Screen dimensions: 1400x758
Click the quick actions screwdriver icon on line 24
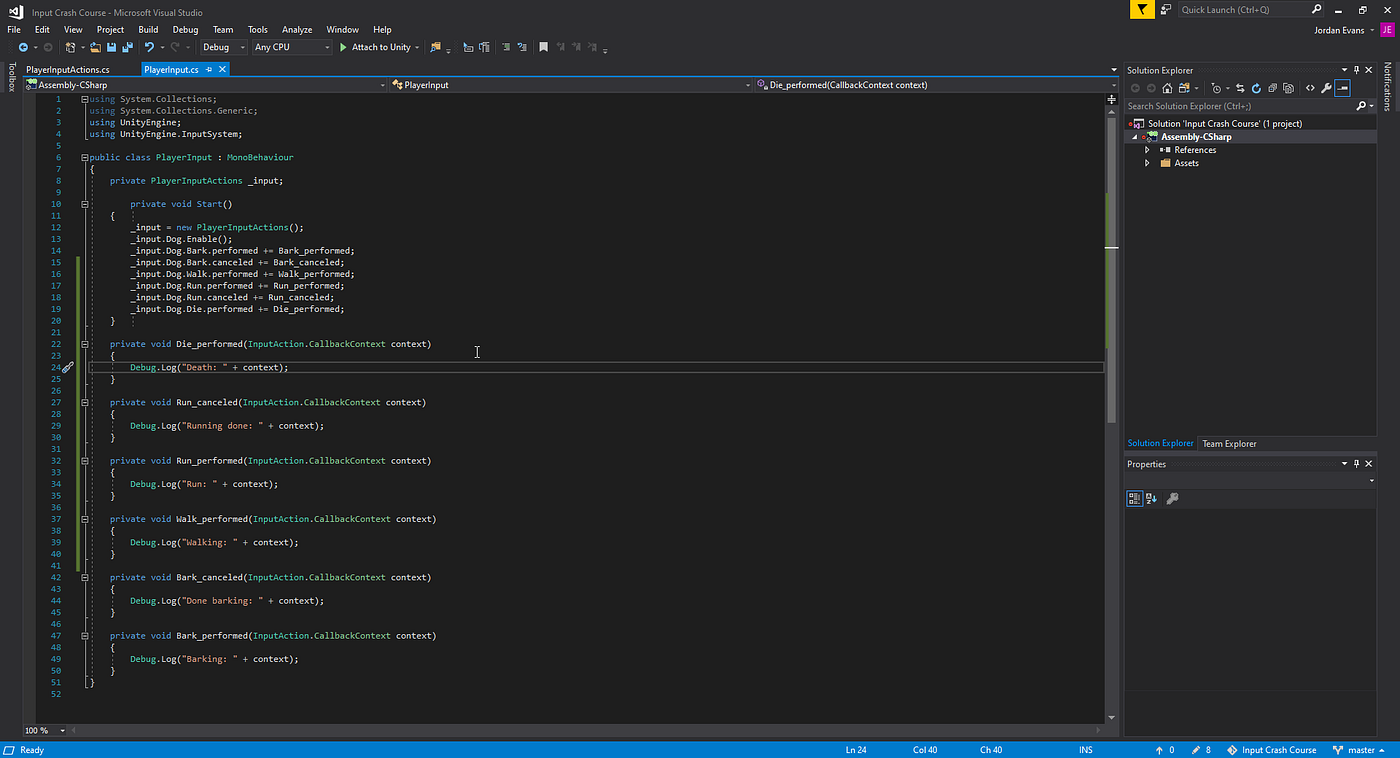coord(68,367)
